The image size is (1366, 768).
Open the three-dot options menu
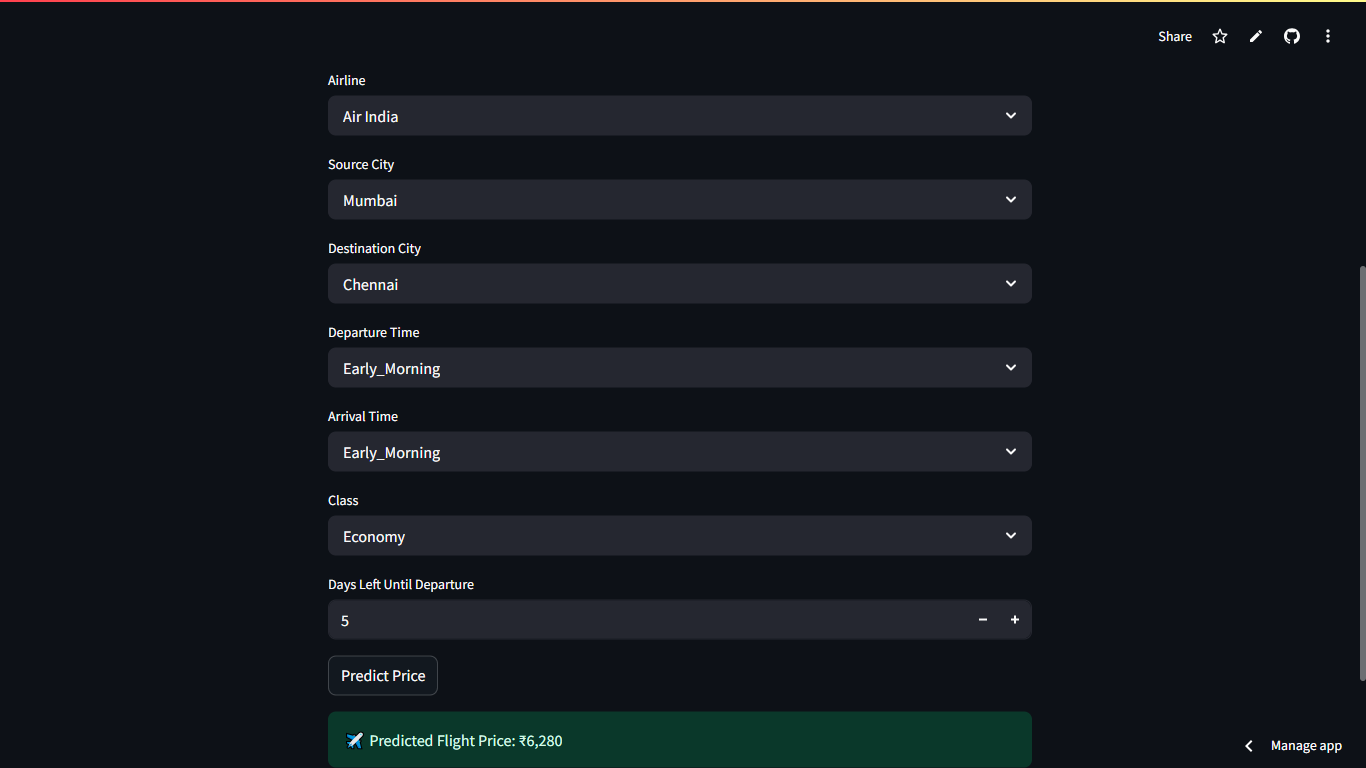tap(1328, 36)
